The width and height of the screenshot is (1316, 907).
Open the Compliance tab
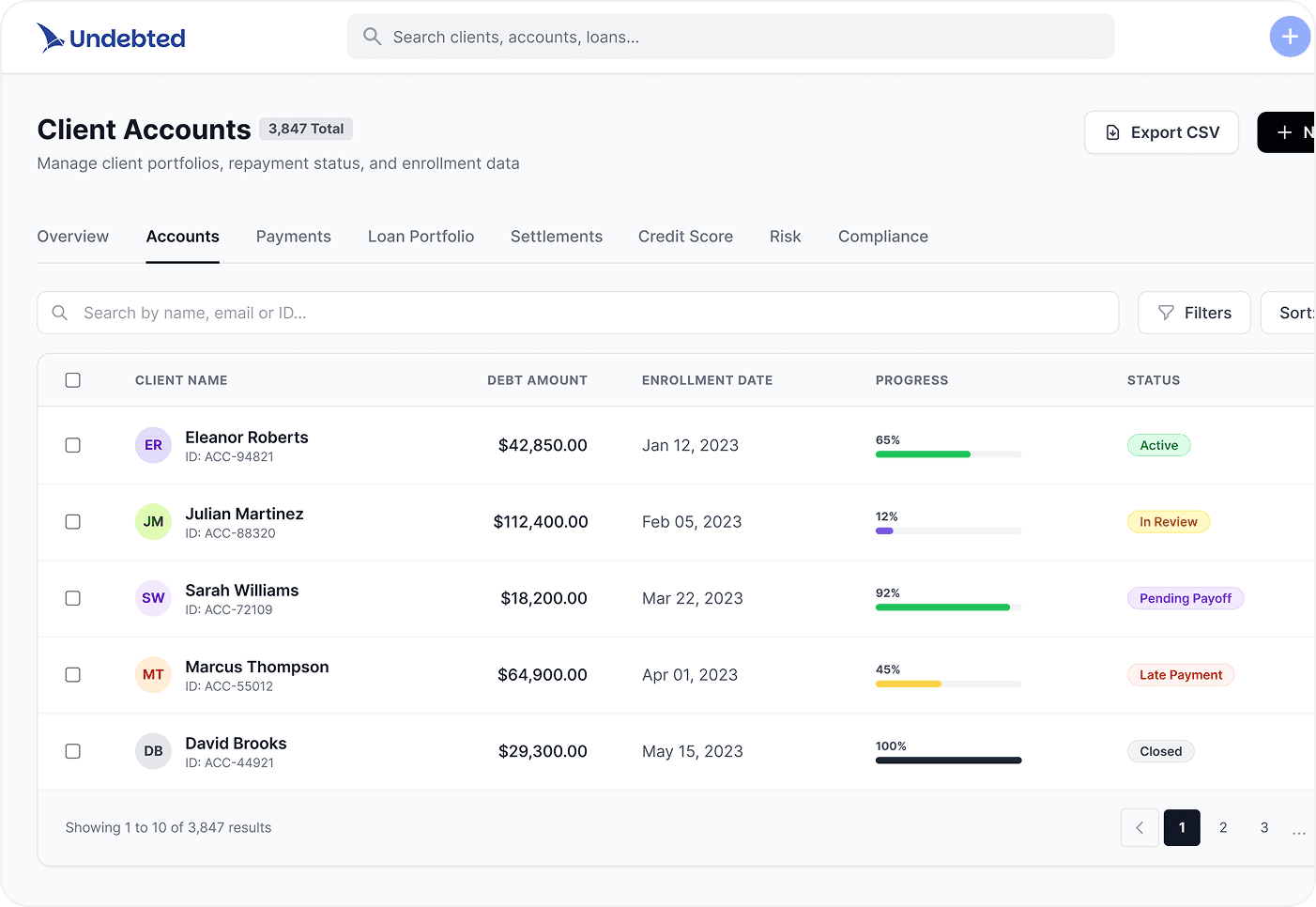(883, 237)
